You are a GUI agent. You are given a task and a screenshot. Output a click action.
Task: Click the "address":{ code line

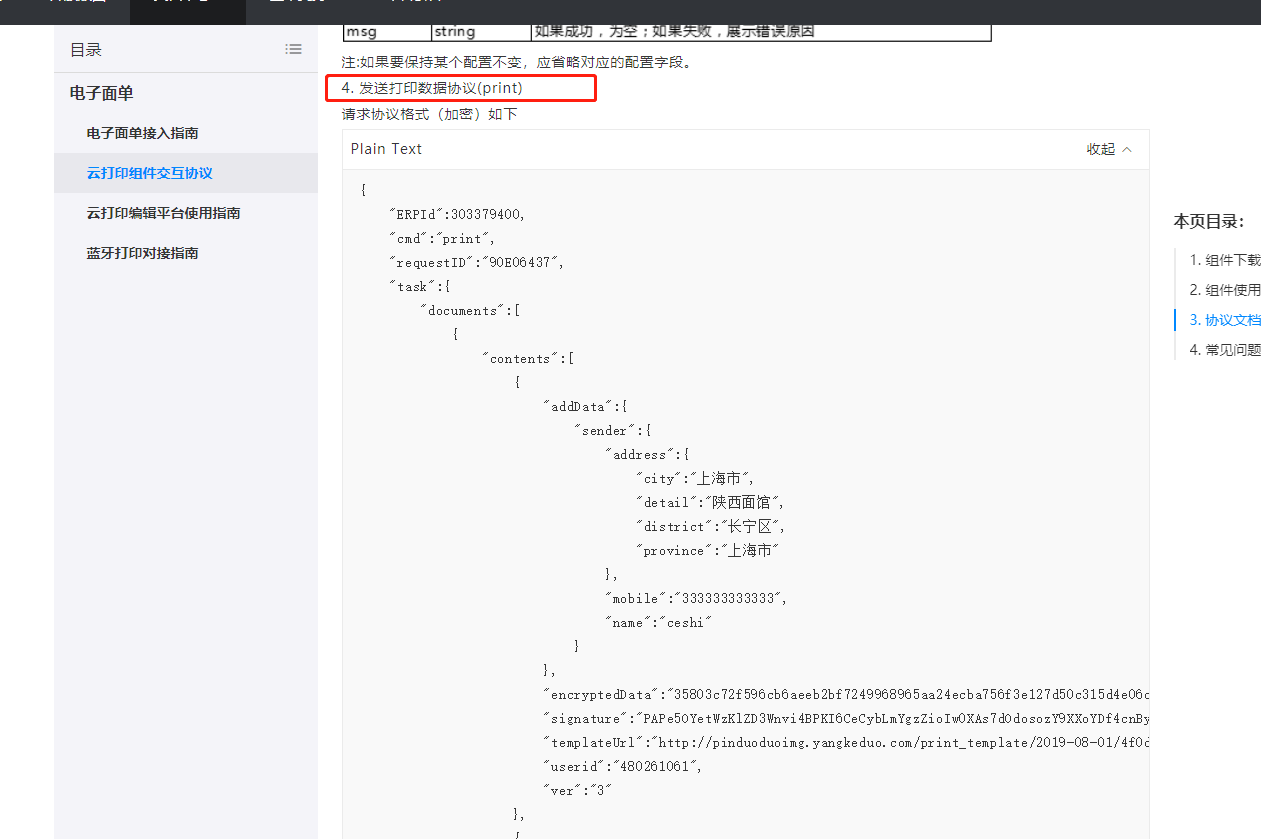point(648,455)
